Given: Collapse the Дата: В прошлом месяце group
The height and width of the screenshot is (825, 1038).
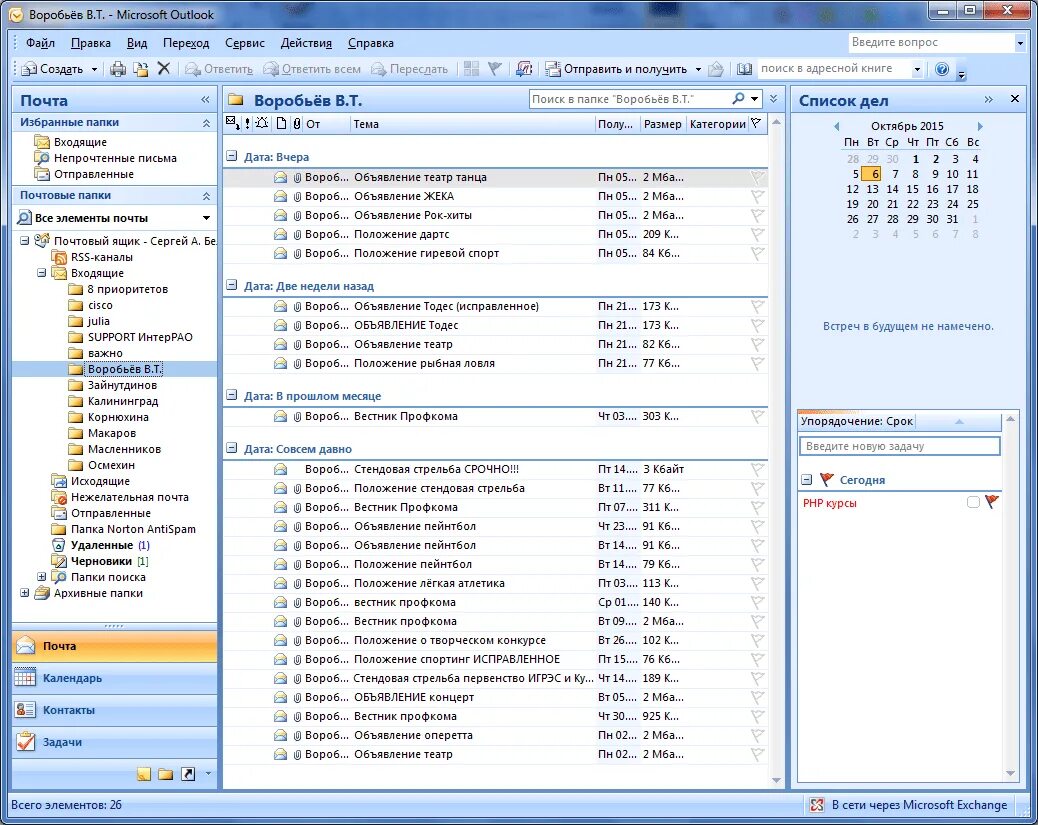Looking at the screenshot, I should point(232,395).
